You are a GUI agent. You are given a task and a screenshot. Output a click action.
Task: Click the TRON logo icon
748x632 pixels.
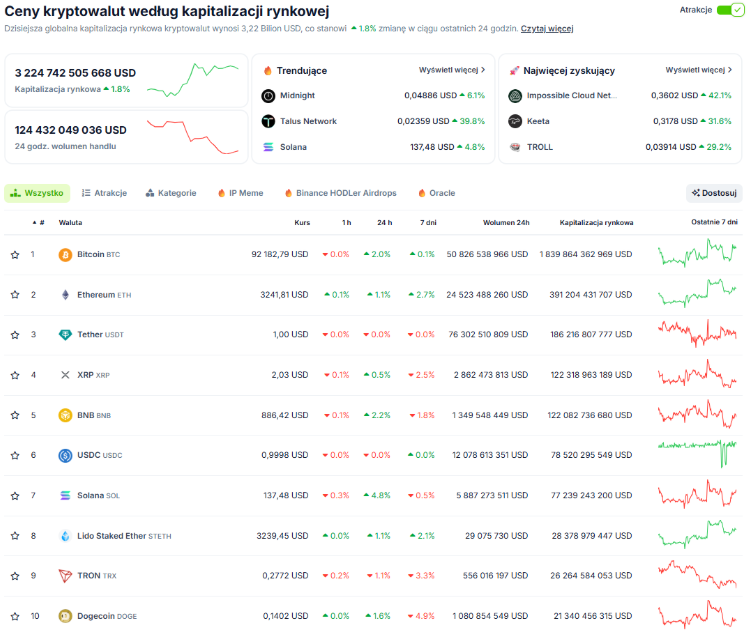[66, 576]
